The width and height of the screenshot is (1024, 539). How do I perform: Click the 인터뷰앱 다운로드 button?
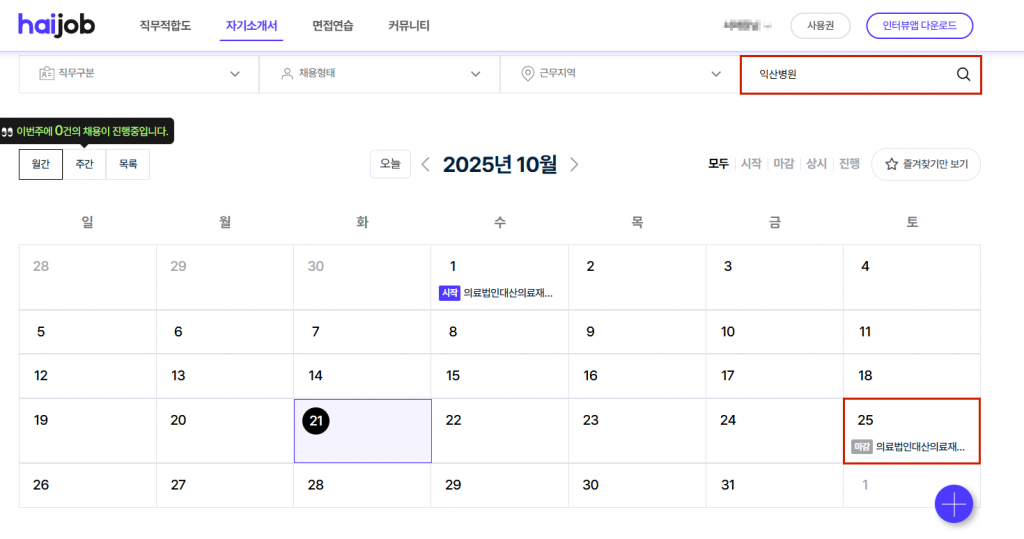click(x=919, y=26)
